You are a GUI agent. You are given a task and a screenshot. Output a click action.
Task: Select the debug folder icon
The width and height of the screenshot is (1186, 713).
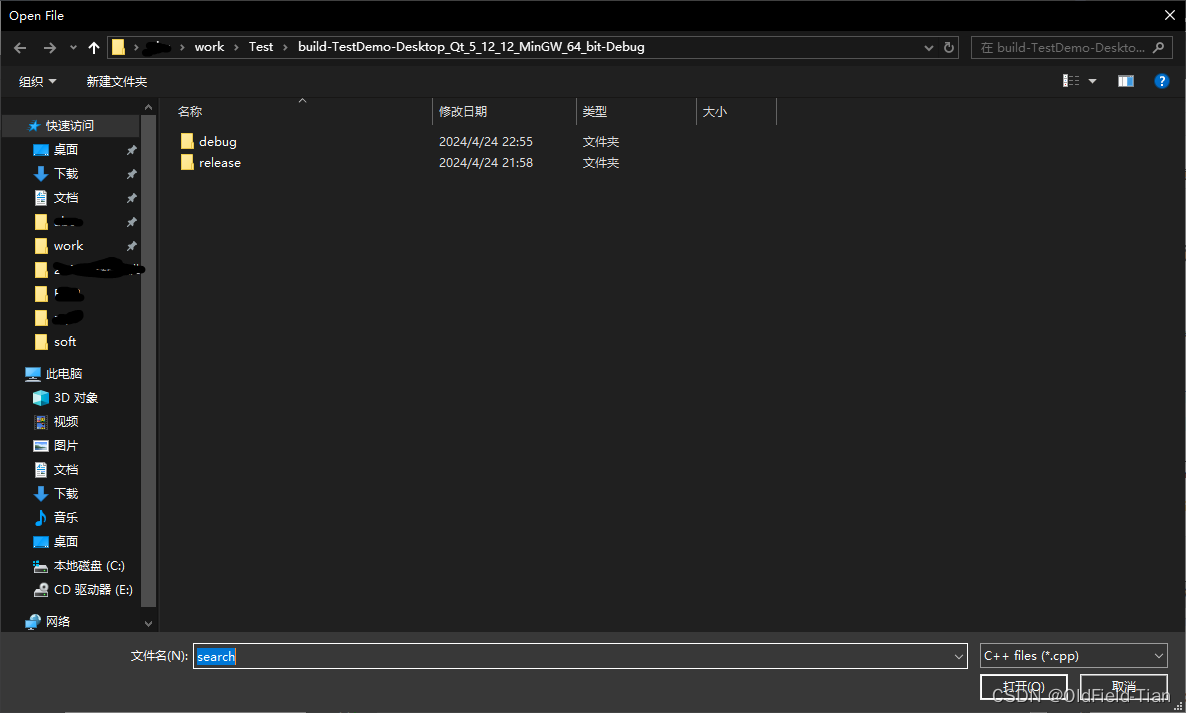point(187,141)
